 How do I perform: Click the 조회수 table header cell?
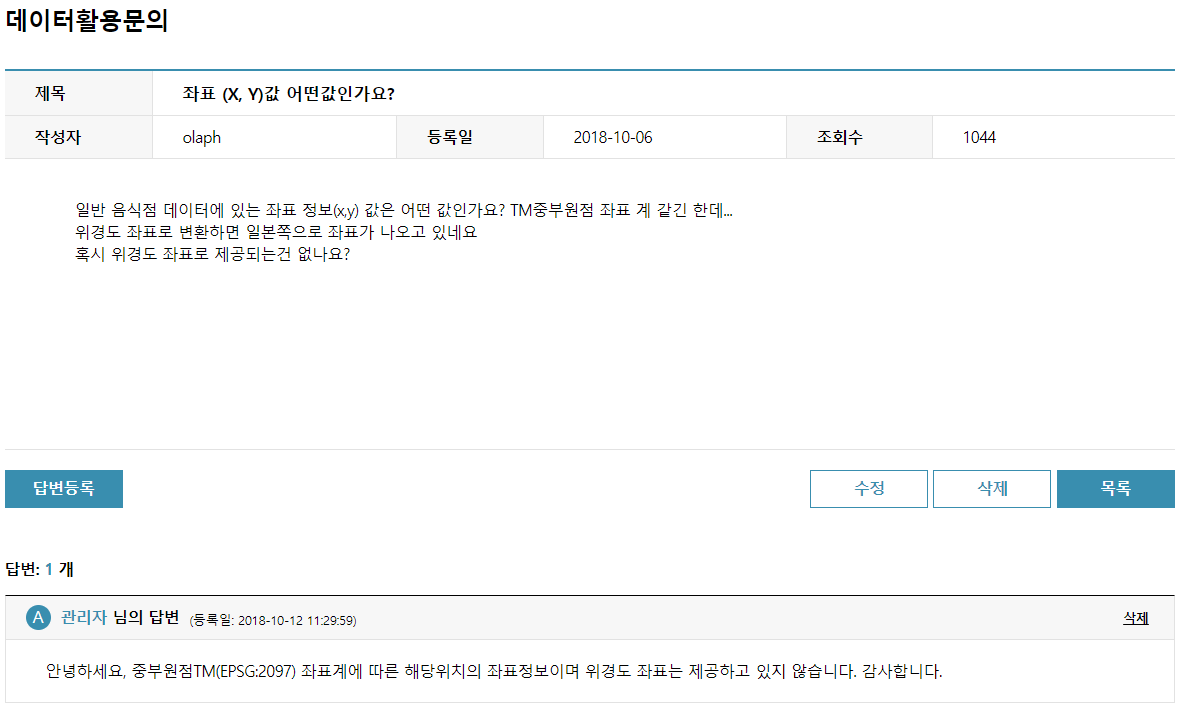coord(858,137)
